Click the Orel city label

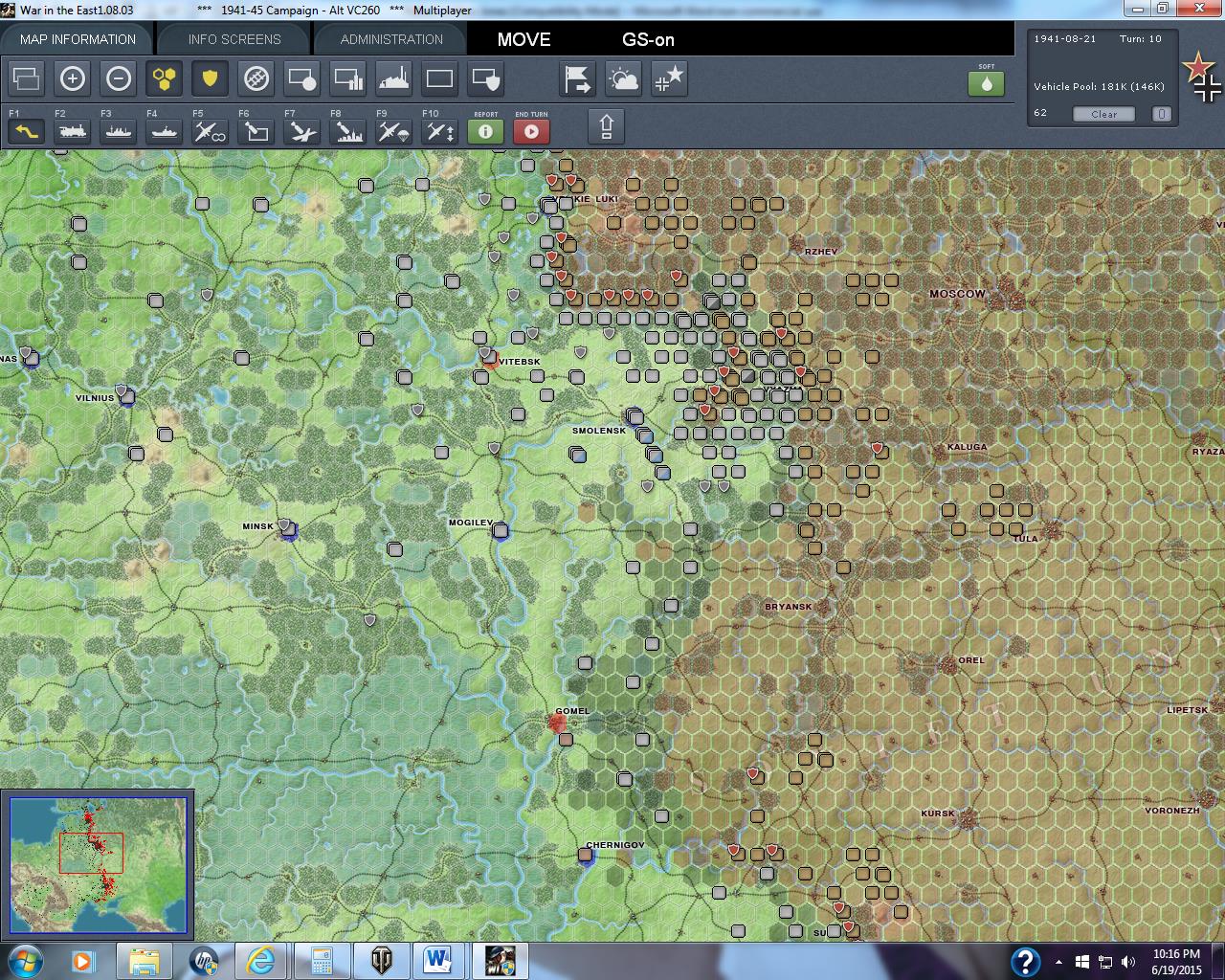(x=970, y=660)
